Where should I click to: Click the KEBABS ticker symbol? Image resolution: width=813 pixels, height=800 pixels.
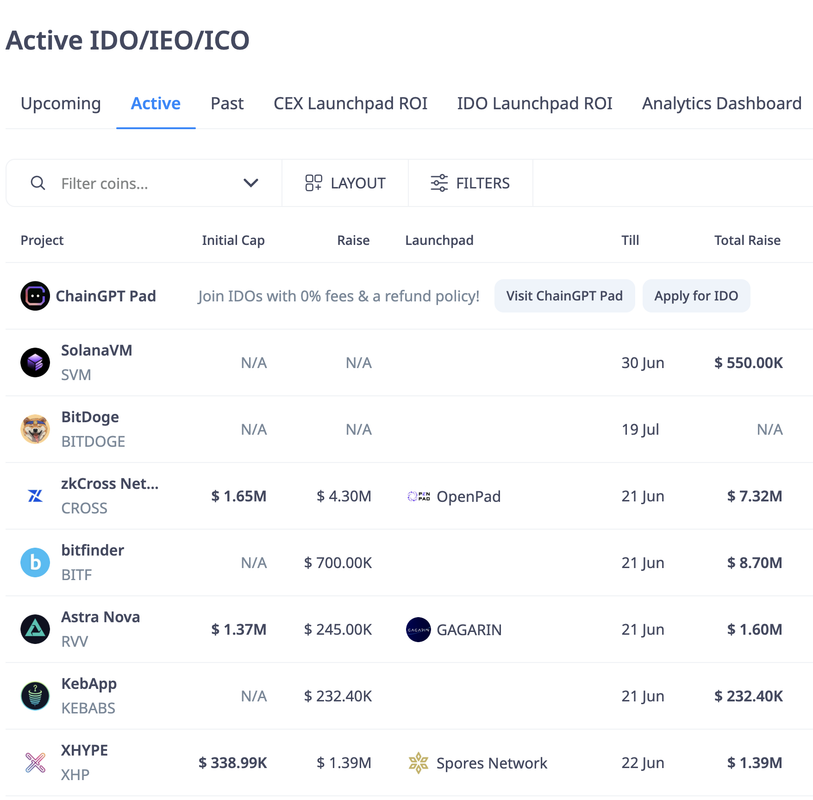click(88, 708)
